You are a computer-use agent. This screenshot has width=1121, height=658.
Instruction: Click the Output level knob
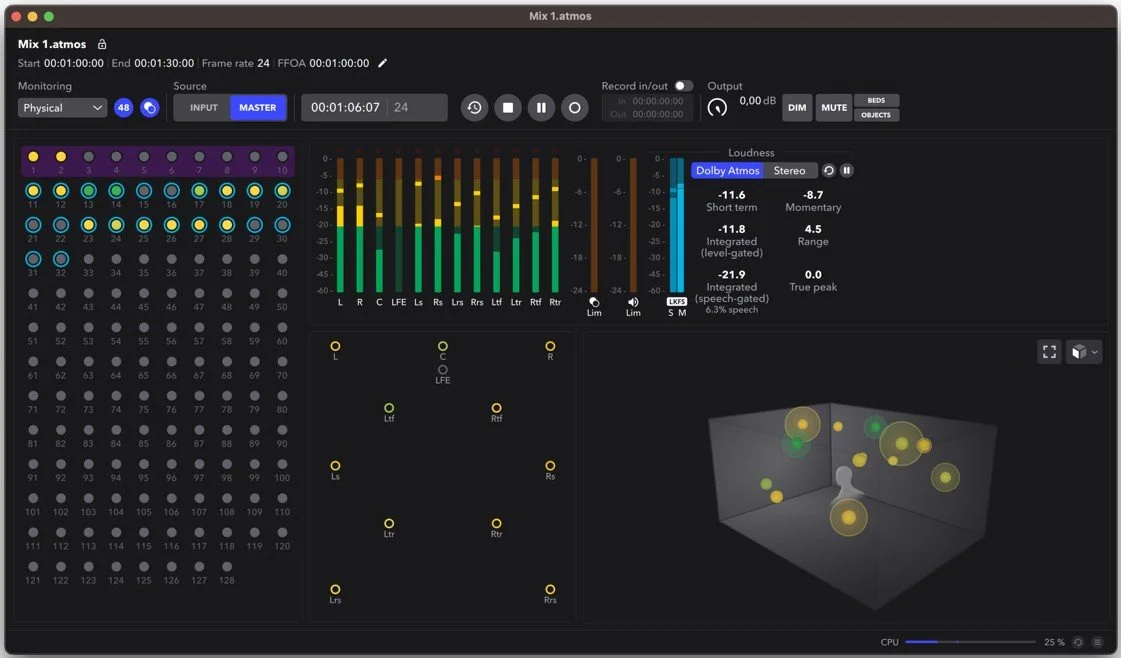(717, 108)
